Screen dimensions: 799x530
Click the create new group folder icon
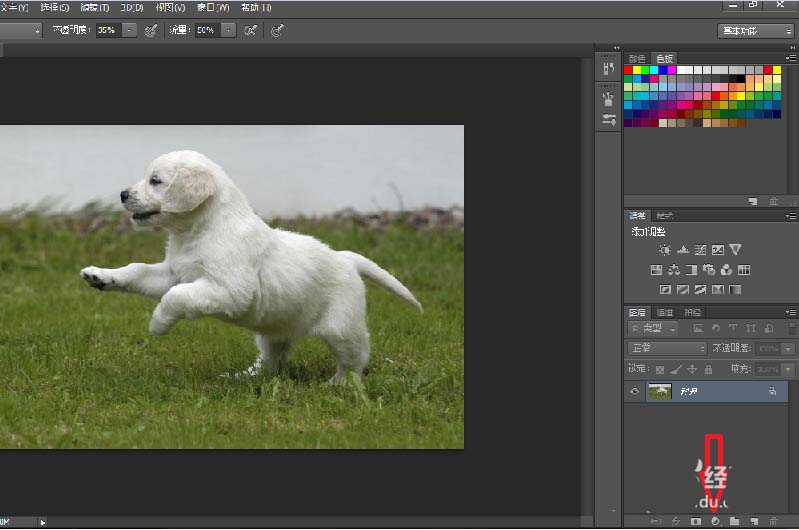(734, 521)
